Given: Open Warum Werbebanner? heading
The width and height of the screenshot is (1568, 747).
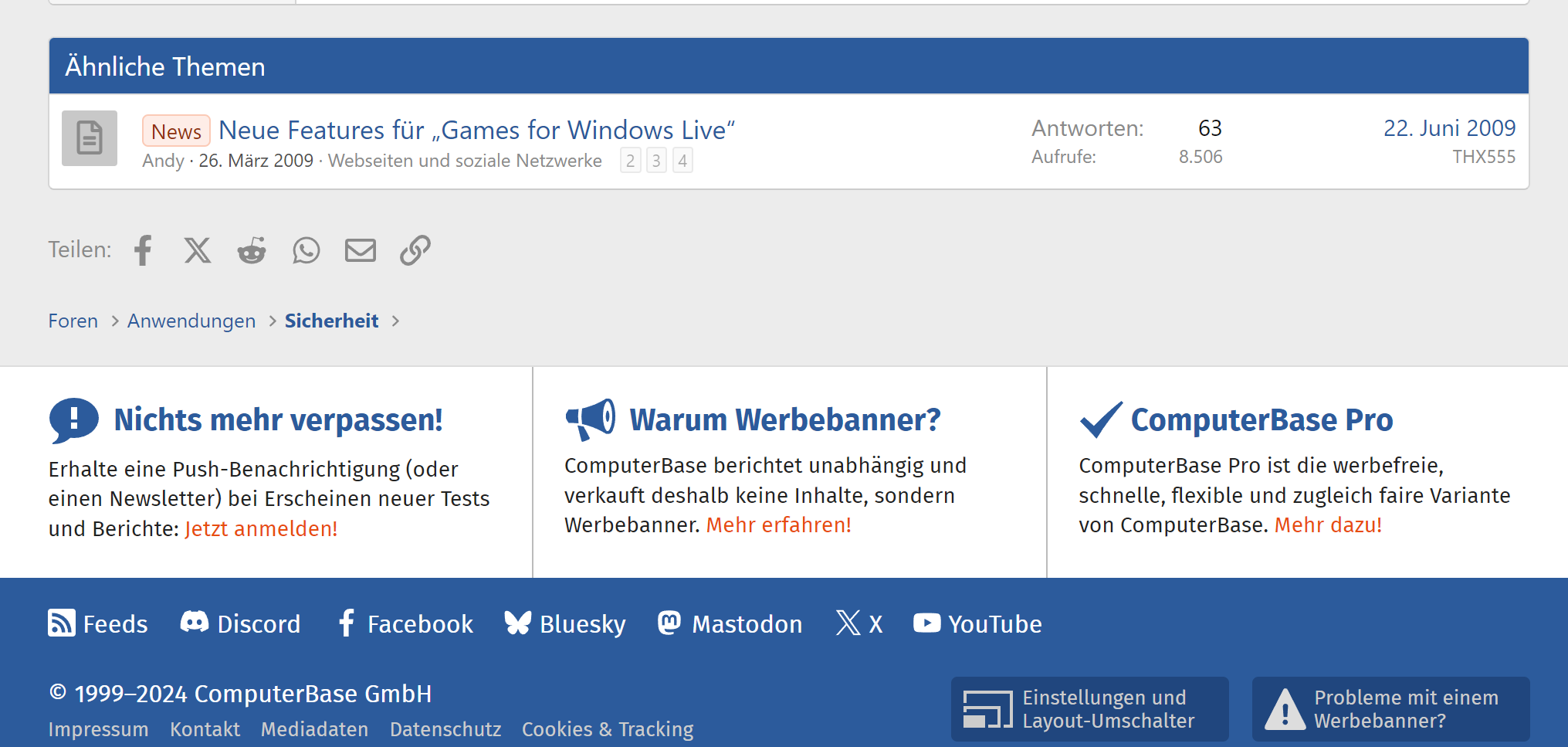Looking at the screenshot, I should (785, 419).
